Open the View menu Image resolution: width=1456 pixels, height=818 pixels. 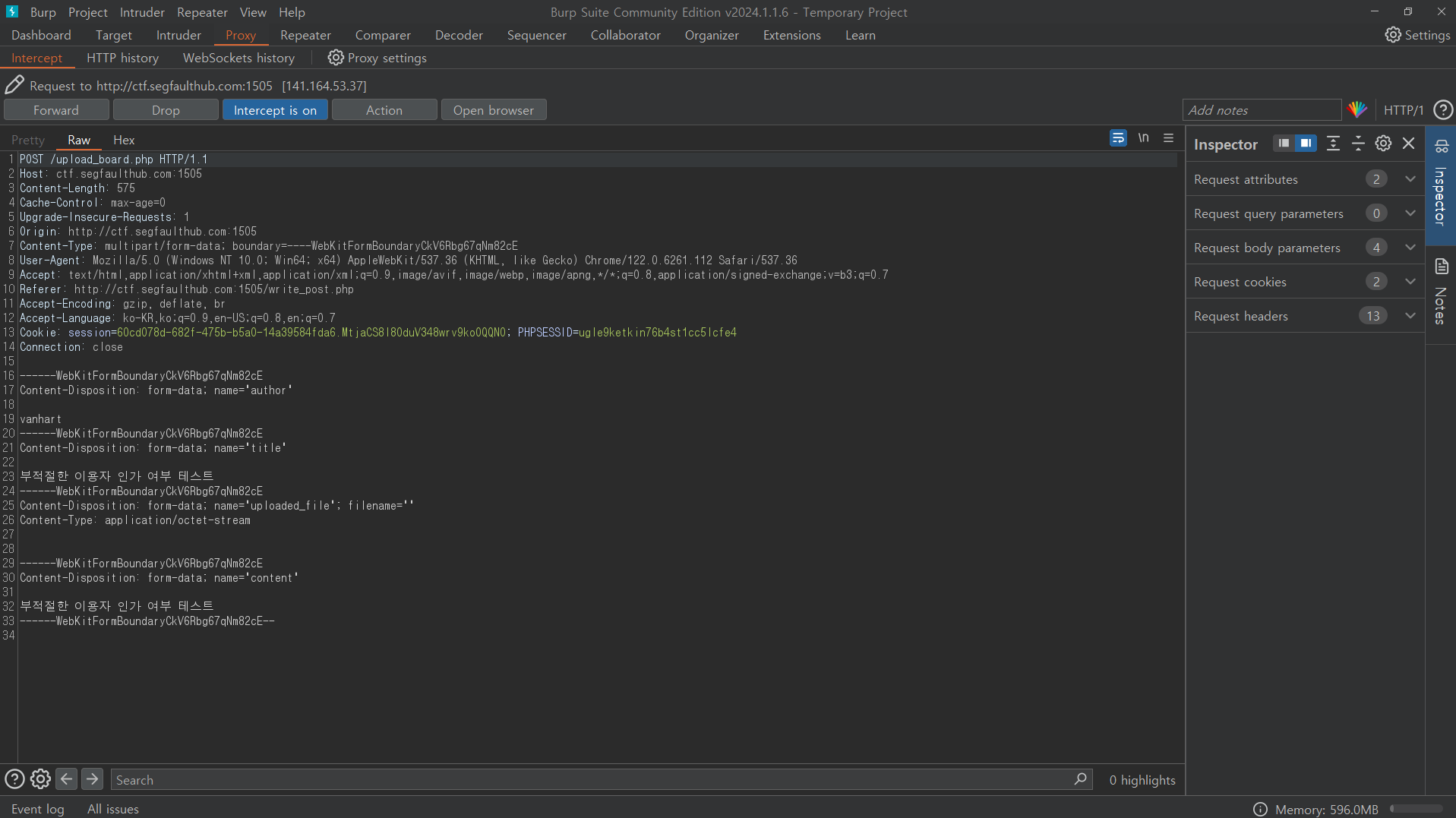(x=253, y=12)
